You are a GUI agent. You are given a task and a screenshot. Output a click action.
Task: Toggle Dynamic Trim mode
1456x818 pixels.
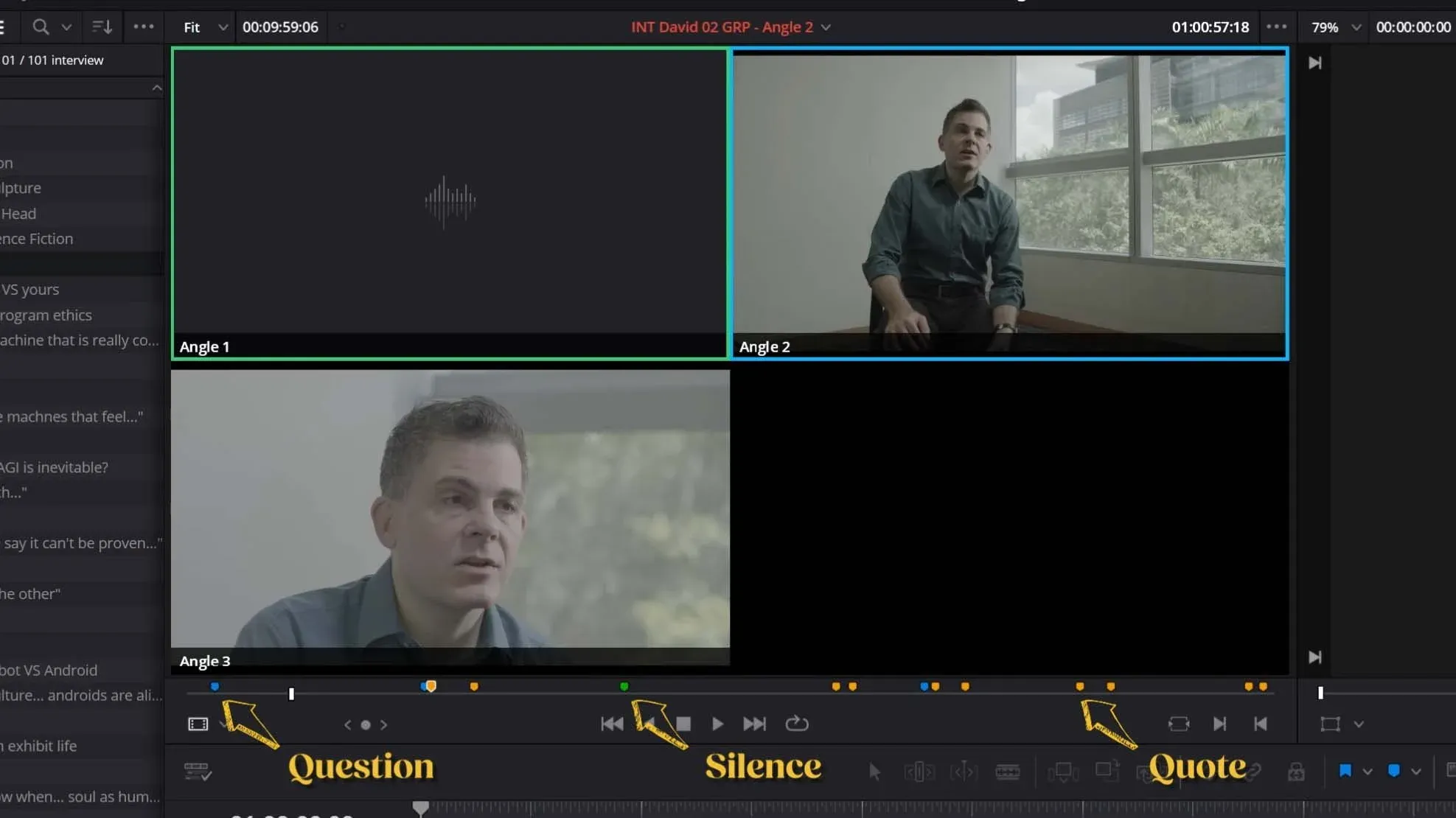point(964,772)
